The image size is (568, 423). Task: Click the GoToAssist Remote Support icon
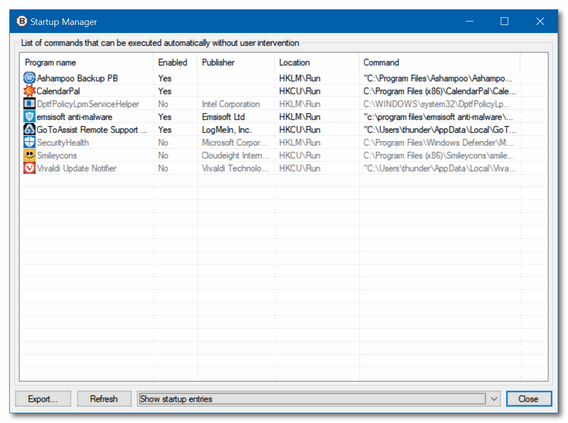coord(29,130)
